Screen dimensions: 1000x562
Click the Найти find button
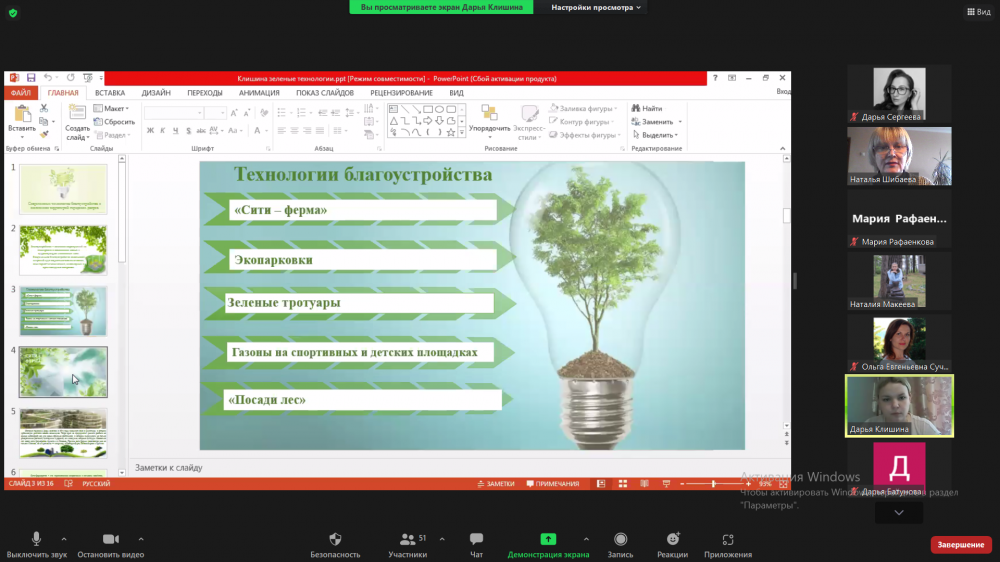(647, 108)
